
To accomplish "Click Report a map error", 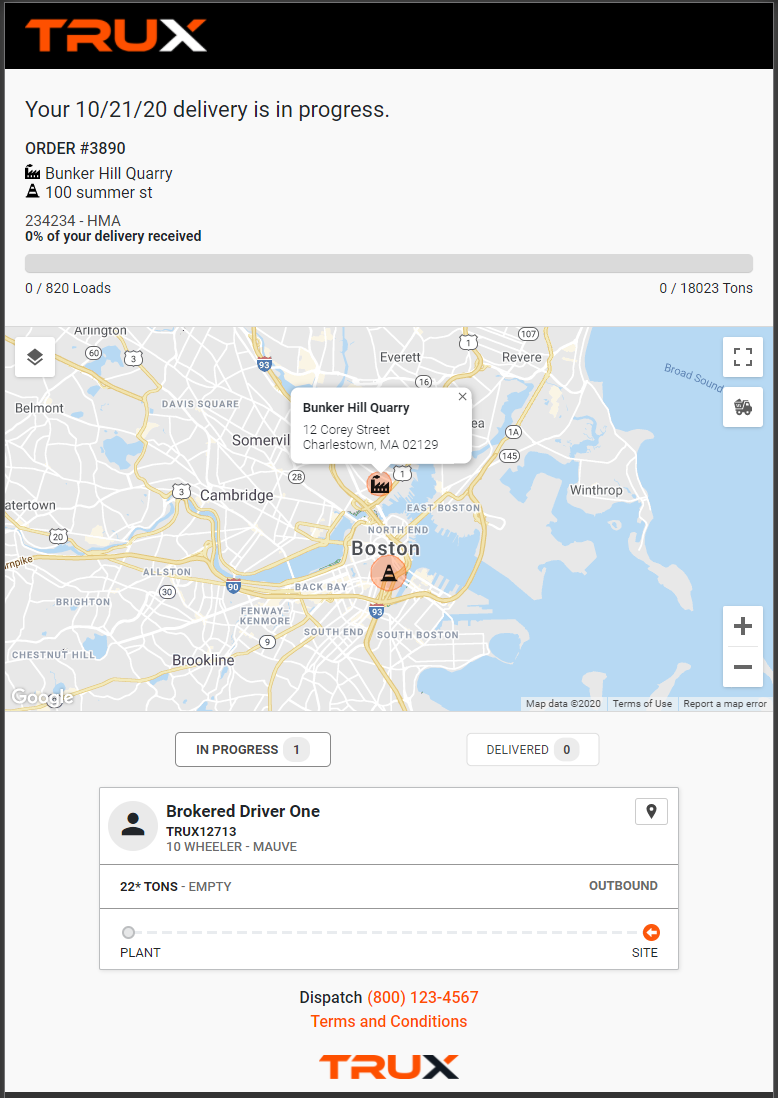I will tap(725, 704).
